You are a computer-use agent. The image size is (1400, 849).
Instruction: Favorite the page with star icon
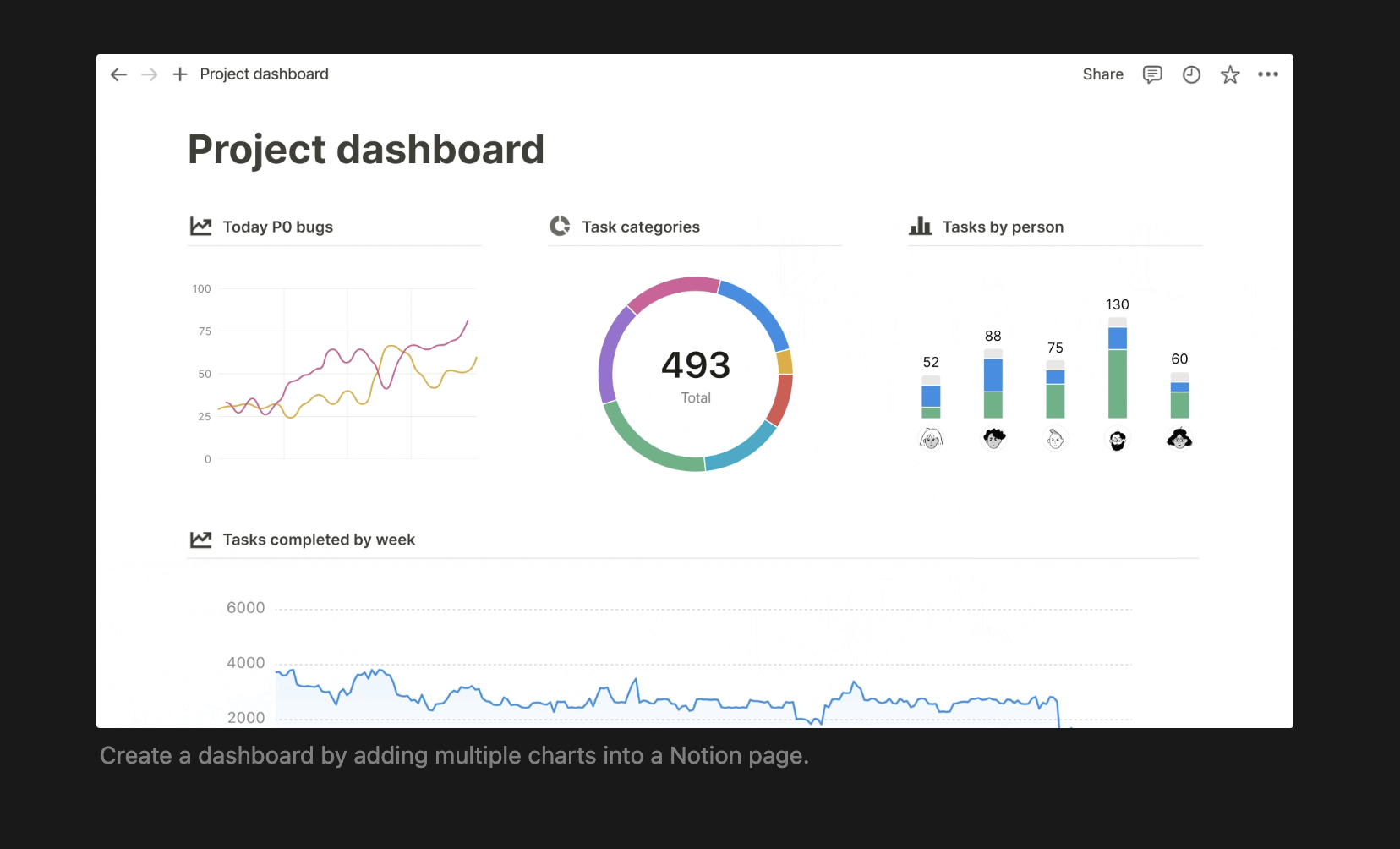pos(1230,74)
